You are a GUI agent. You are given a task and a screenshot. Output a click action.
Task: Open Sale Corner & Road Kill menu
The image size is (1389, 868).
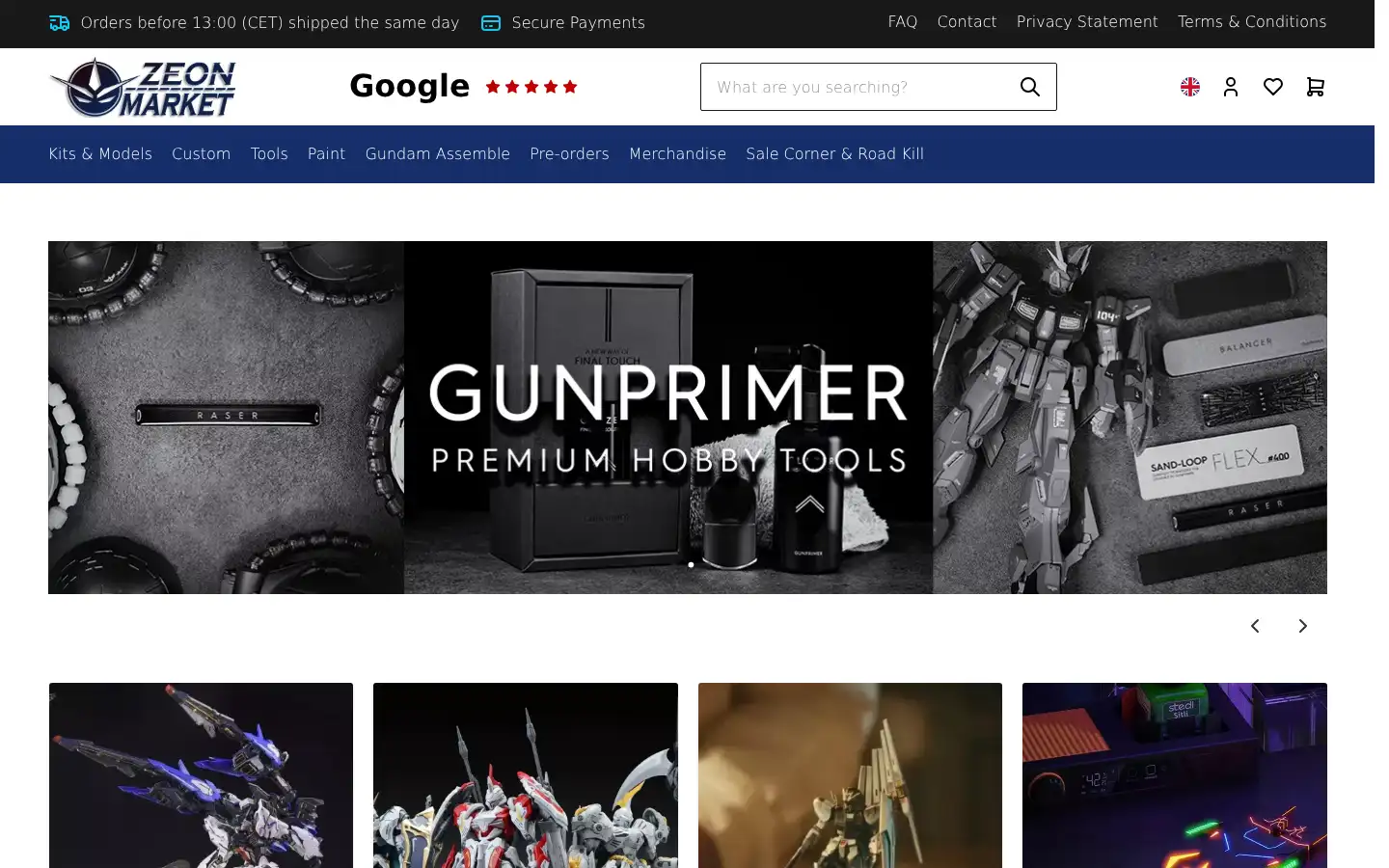tap(834, 154)
